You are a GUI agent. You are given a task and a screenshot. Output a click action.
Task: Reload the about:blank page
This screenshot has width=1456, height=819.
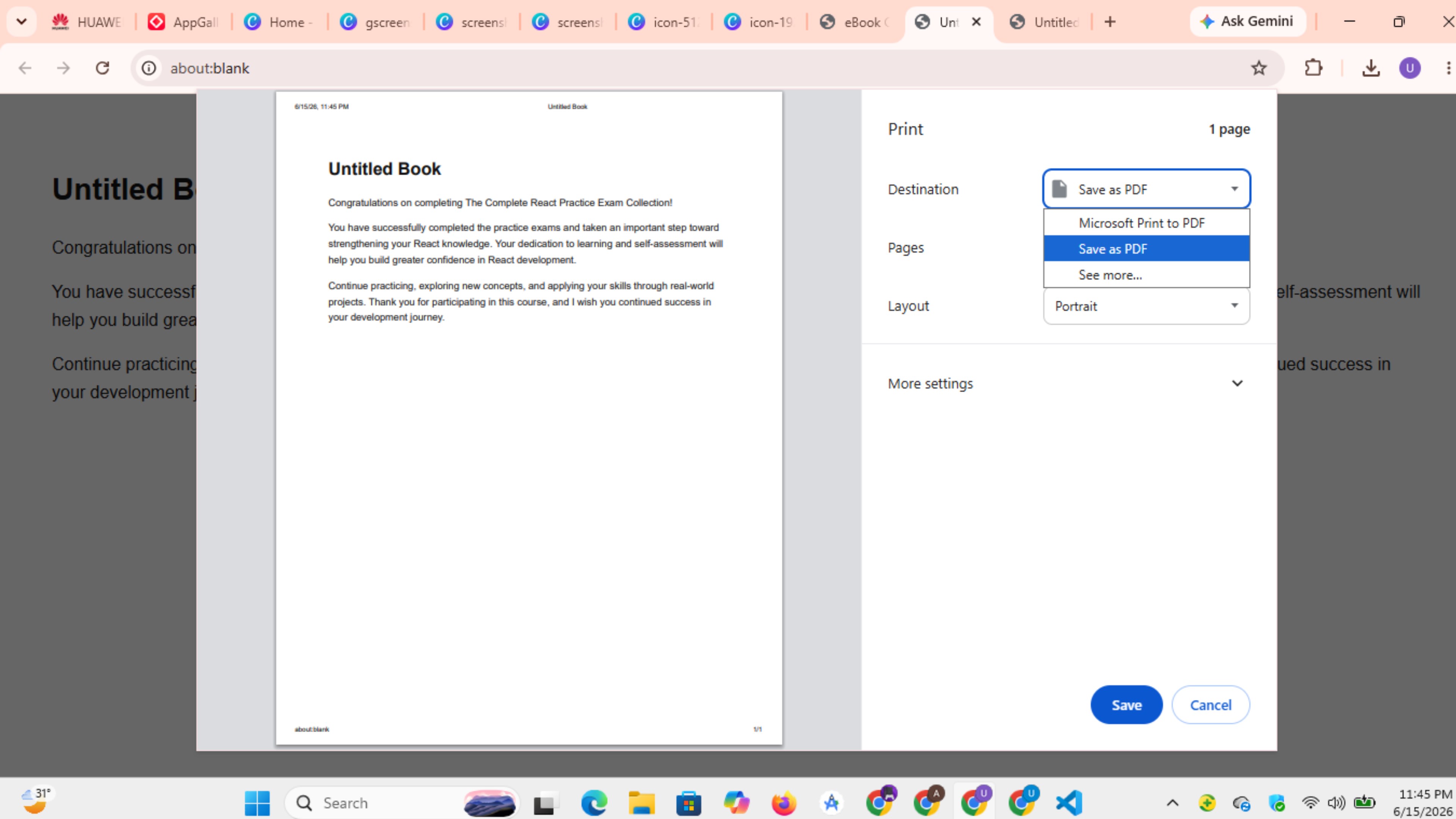coord(102,68)
